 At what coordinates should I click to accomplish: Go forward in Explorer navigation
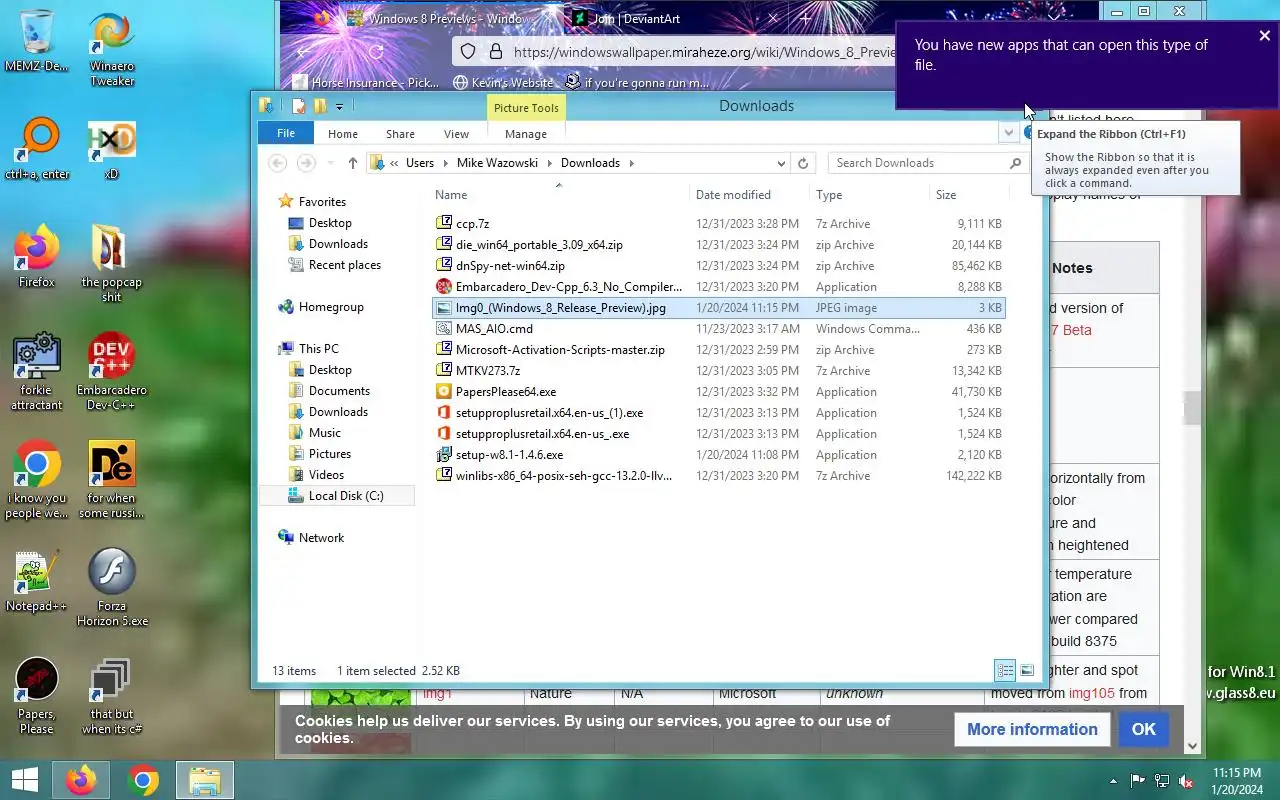point(307,163)
